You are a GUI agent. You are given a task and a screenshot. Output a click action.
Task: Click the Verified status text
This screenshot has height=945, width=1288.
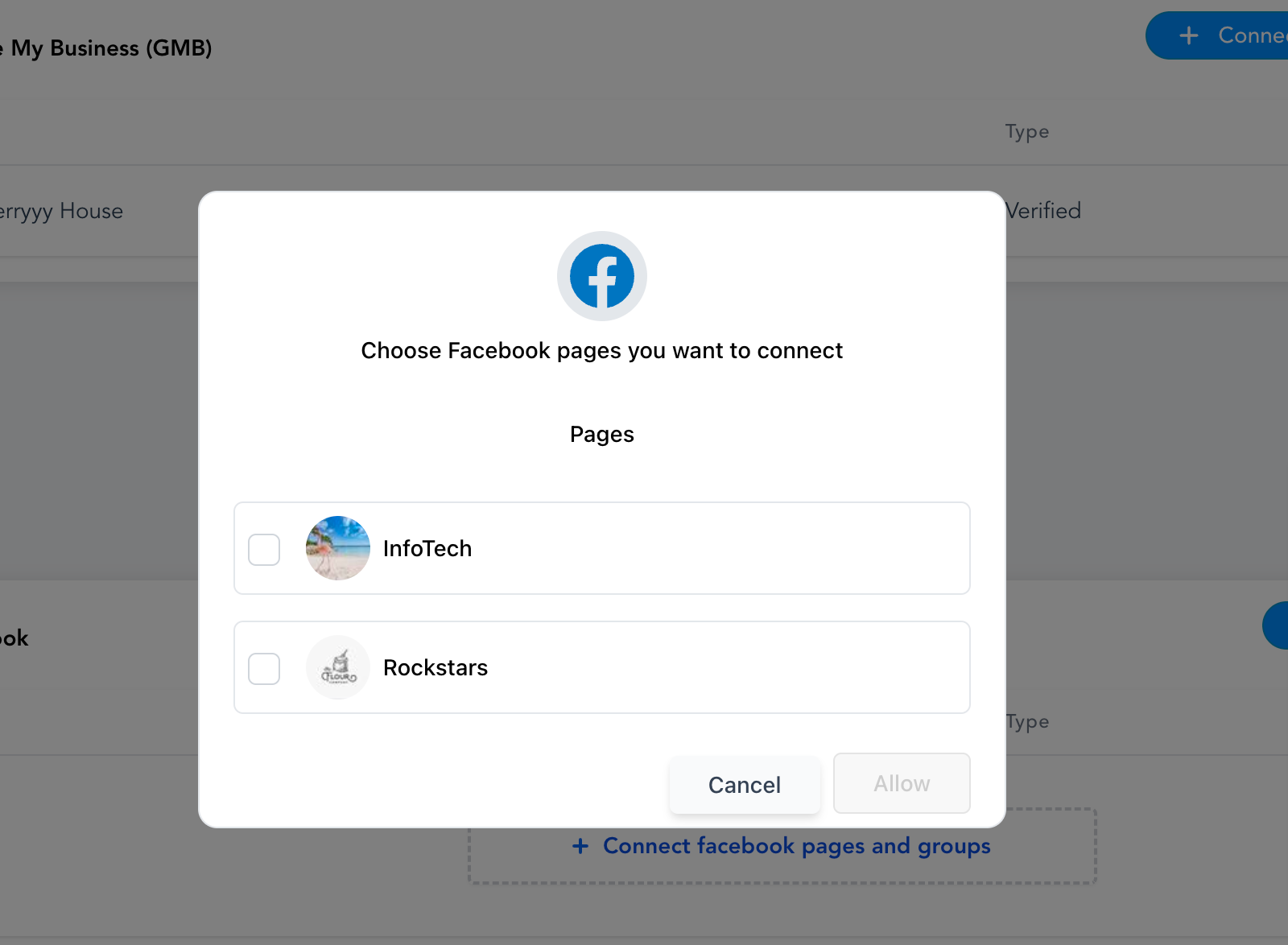1043,211
